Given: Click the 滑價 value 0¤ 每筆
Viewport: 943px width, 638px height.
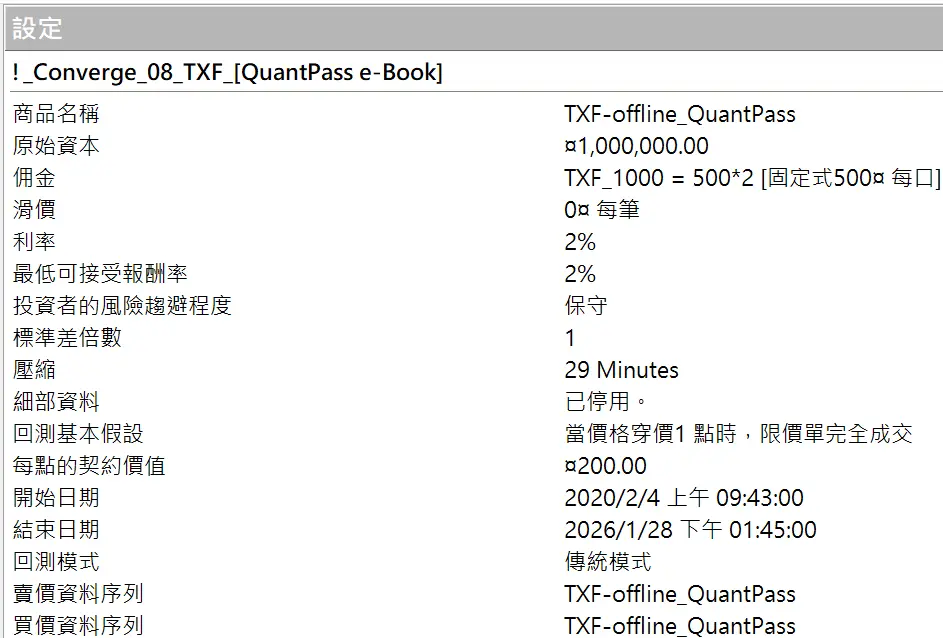Looking at the screenshot, I should pos(601,210).
